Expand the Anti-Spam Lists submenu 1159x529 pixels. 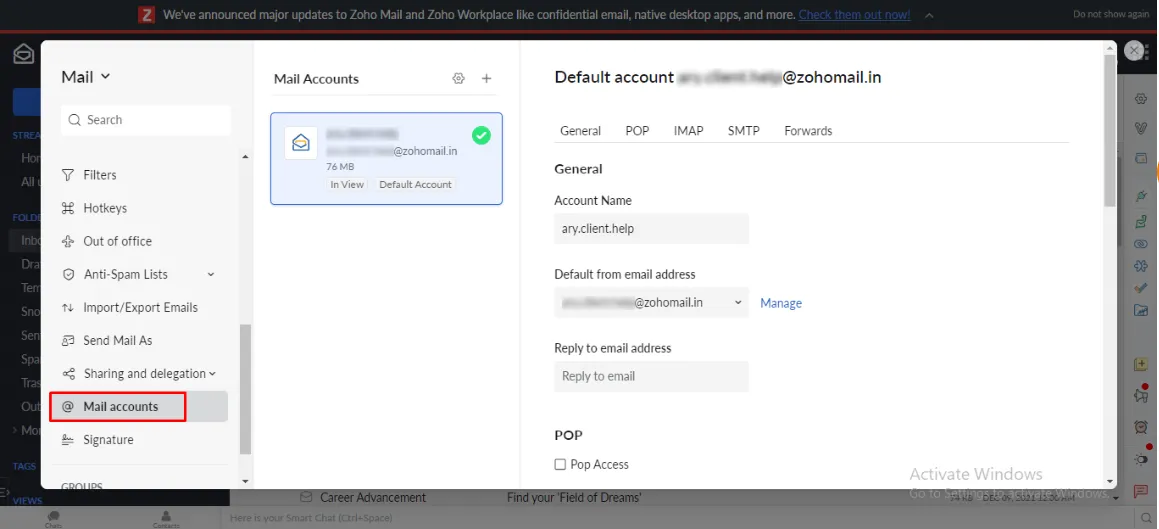click(210, 274)
